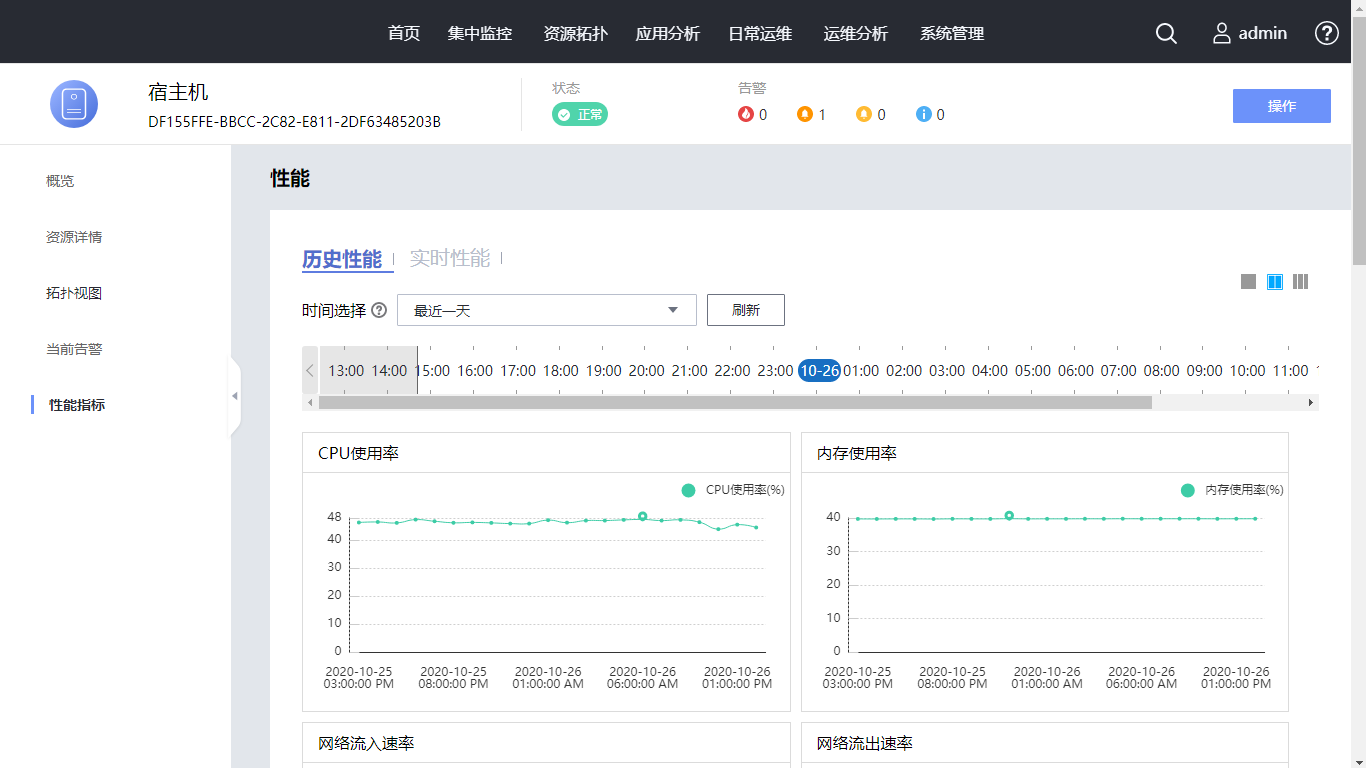Click the host machine avatar icon

coord(74,104)
